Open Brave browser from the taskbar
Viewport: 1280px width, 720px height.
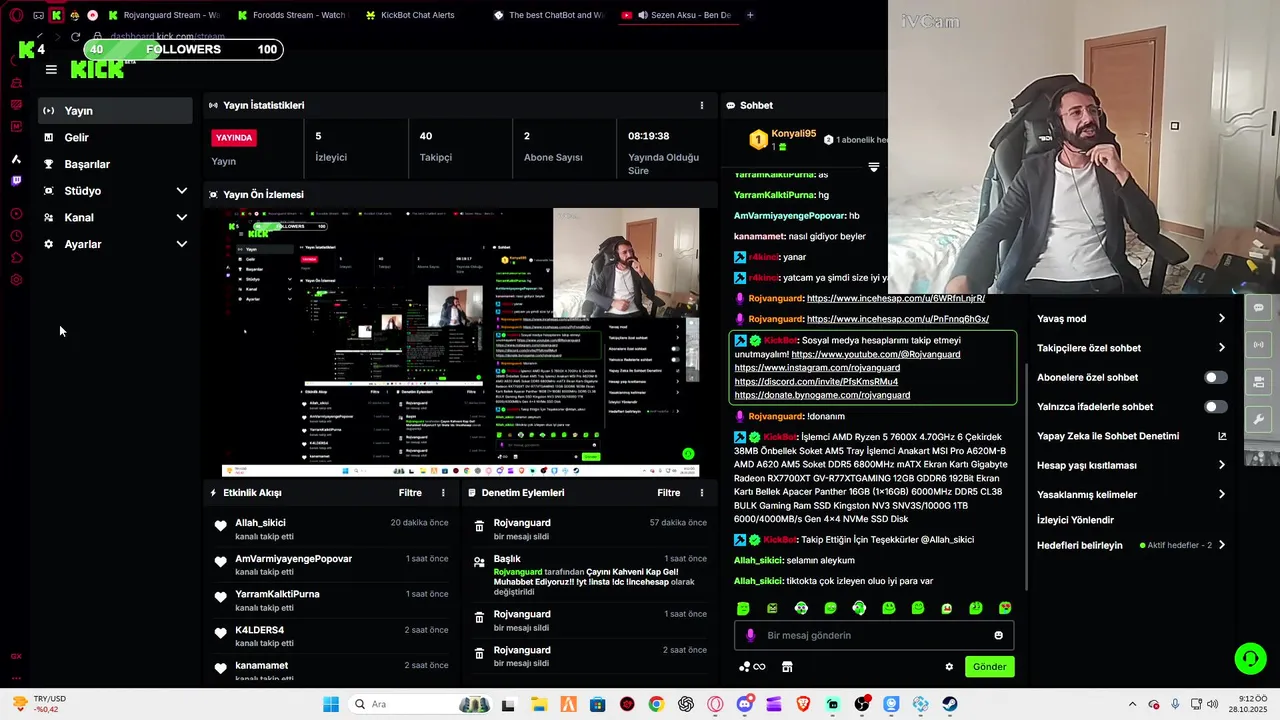point(803,704)
